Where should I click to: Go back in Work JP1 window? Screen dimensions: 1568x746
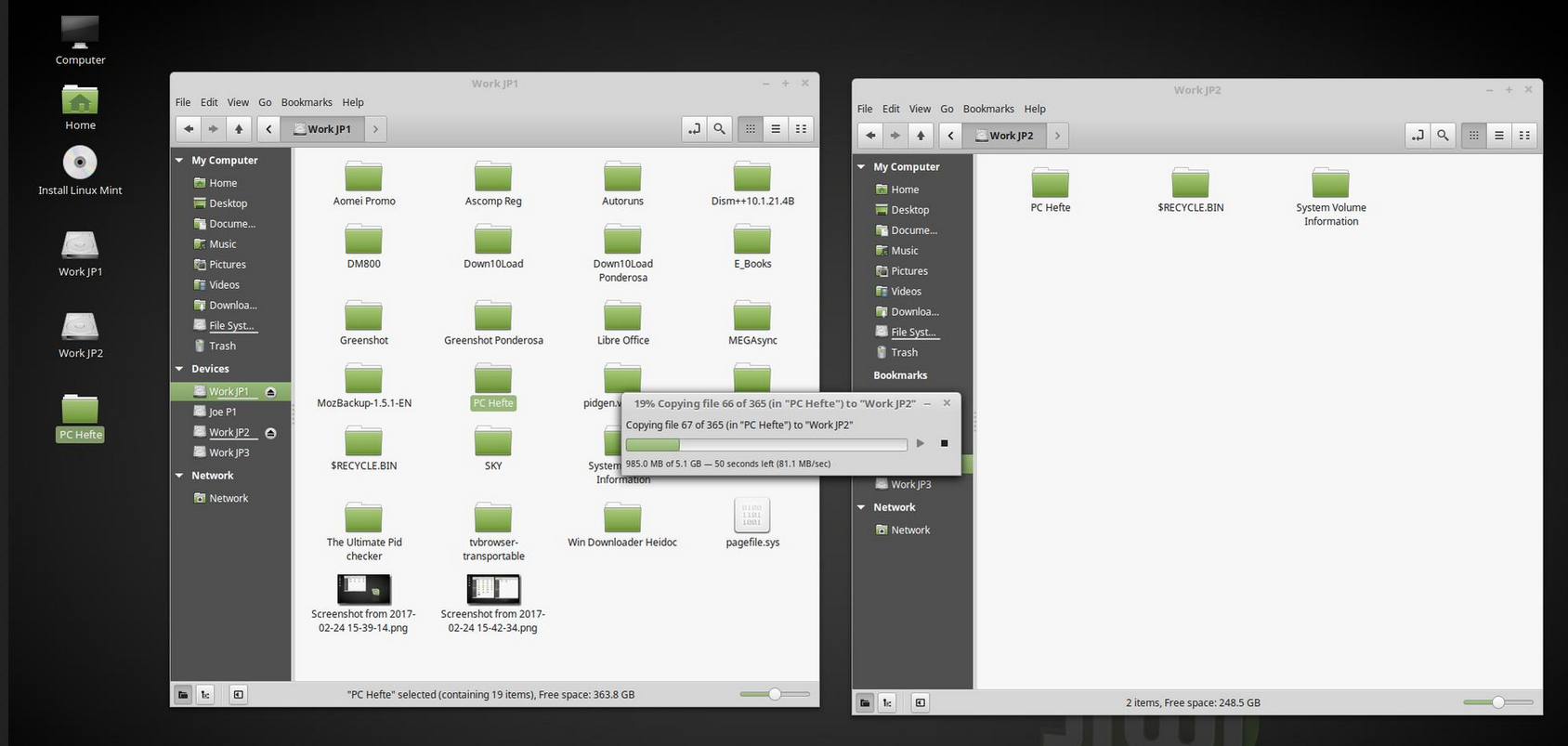coord(189,129)
